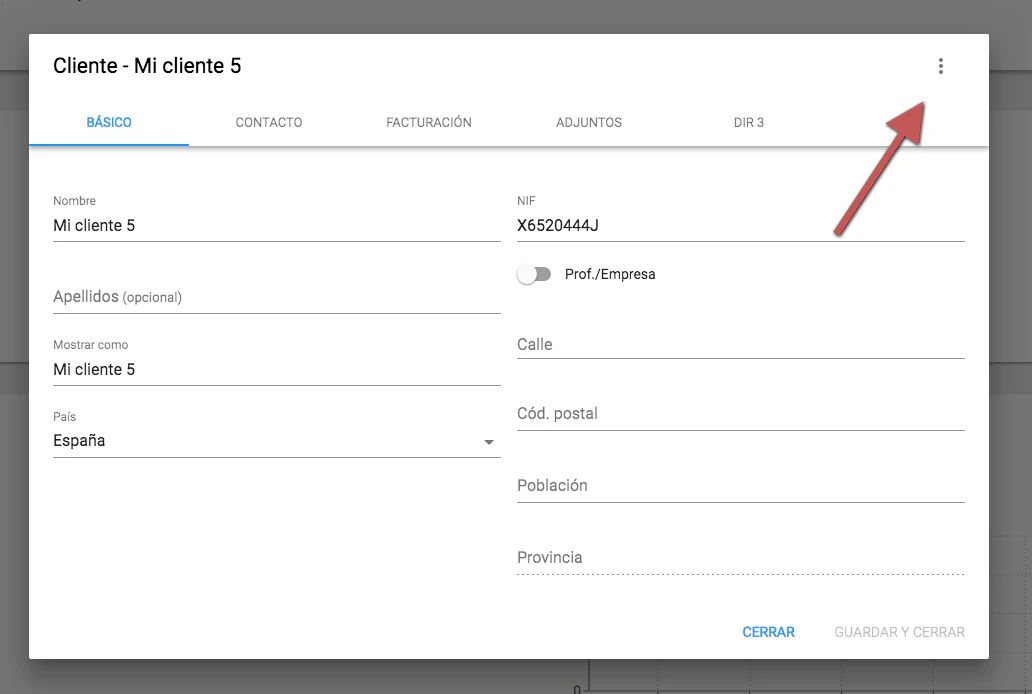Image resolution: width=1032 pixels, height=694 pixels.
Task: Click the Nombre input field
Action: 276,226
